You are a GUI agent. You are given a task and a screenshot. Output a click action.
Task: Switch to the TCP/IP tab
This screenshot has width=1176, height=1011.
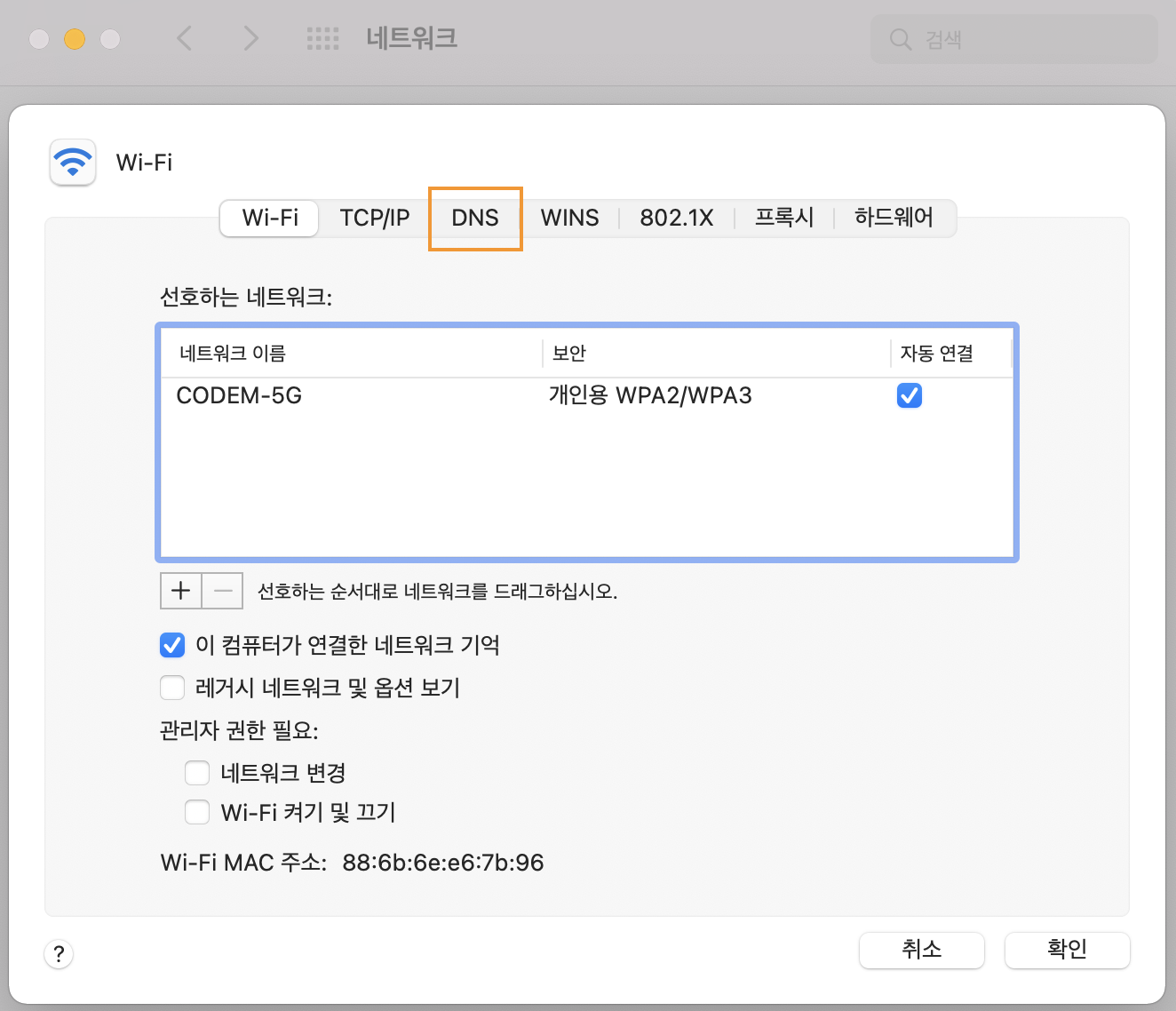point(375,218)
